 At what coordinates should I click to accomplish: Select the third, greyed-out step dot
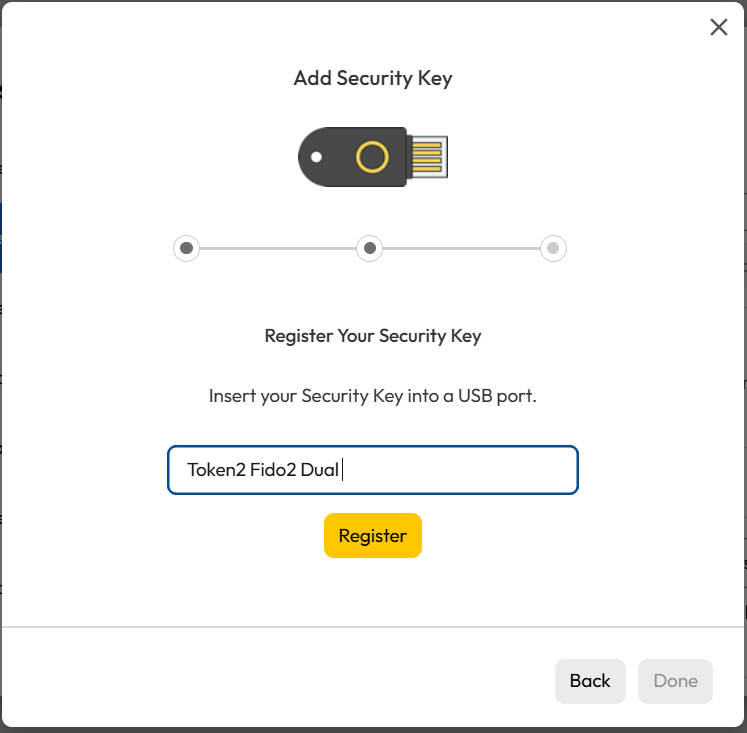pos(553,248)
